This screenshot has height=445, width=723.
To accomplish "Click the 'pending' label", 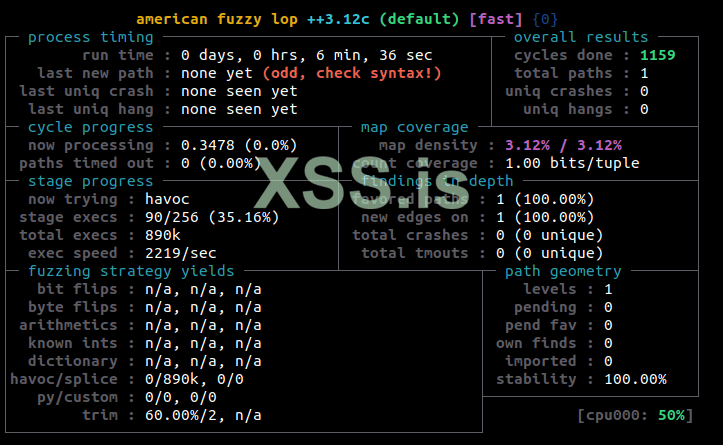I will pos(545,307).
